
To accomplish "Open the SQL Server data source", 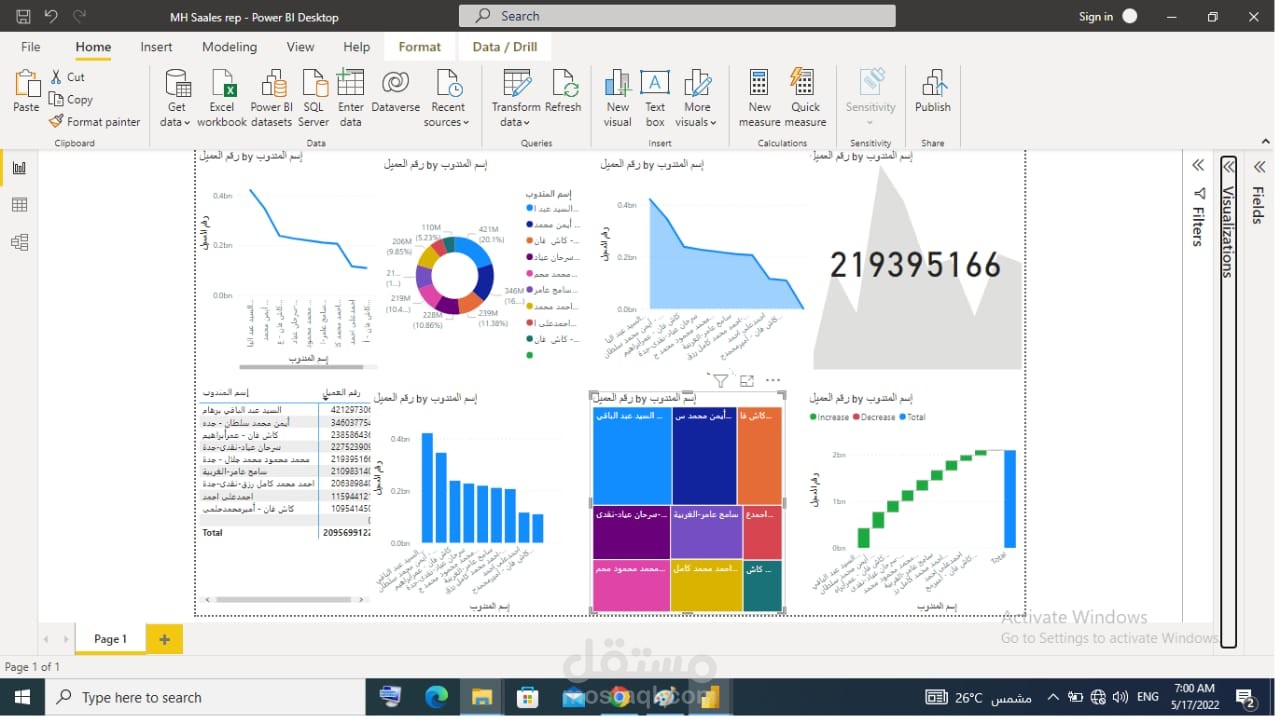I will (314, 98).
